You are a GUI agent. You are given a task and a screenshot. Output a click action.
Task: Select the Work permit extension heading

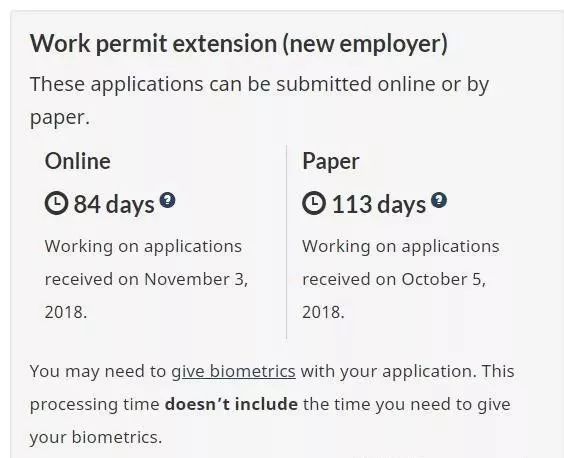tap(239, 44)
